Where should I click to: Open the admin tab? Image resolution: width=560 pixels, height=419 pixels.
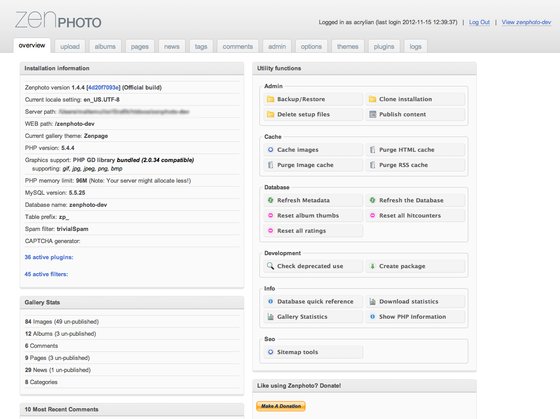(x=277, y=46)
